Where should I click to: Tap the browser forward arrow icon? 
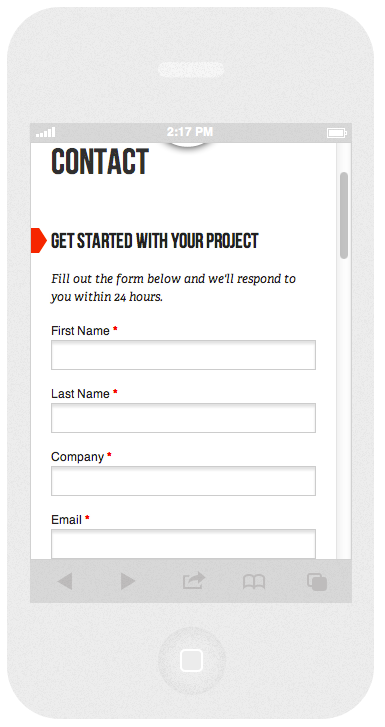click(128, 581)
